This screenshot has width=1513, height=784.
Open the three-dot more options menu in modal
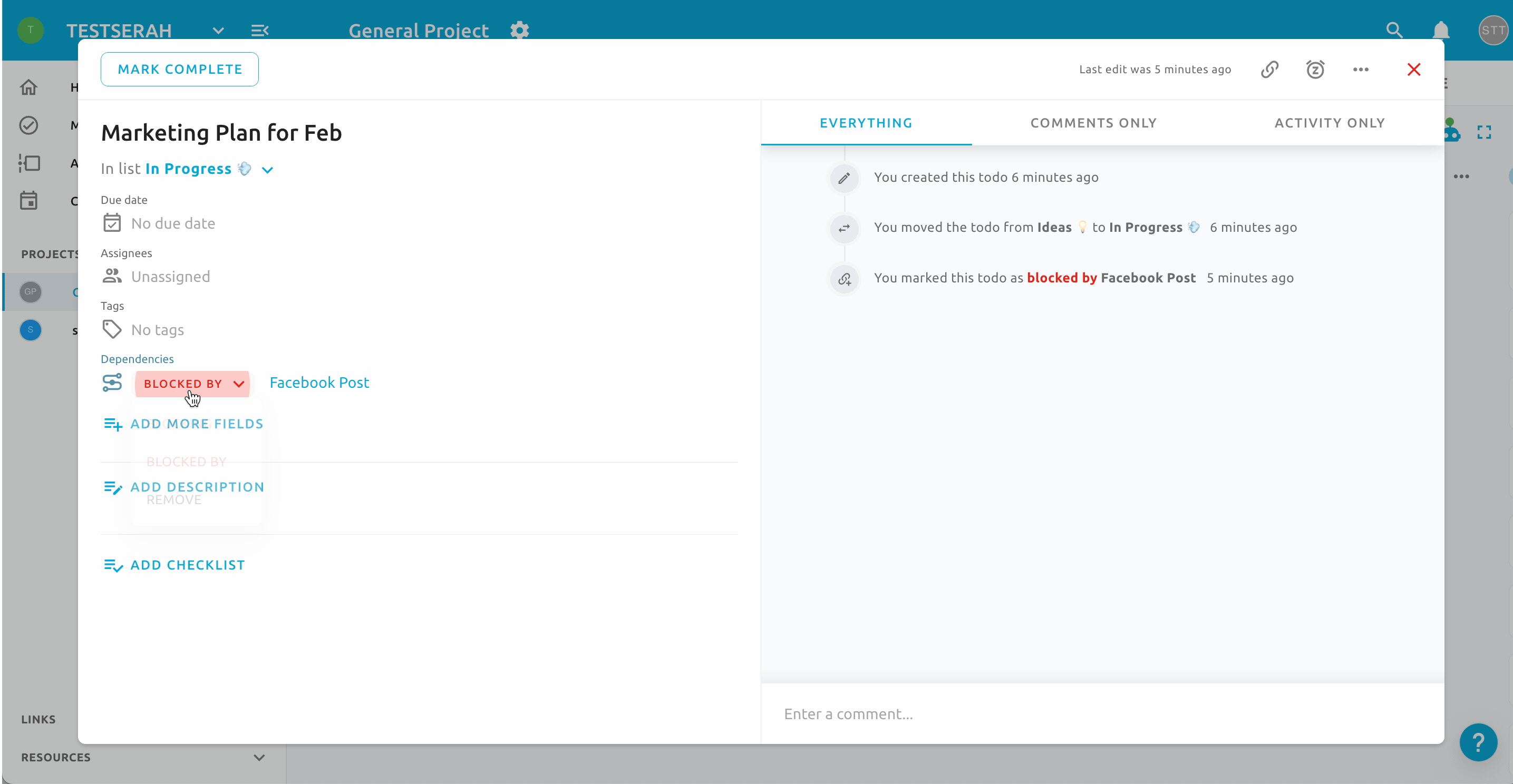(x=1360, y=69)
